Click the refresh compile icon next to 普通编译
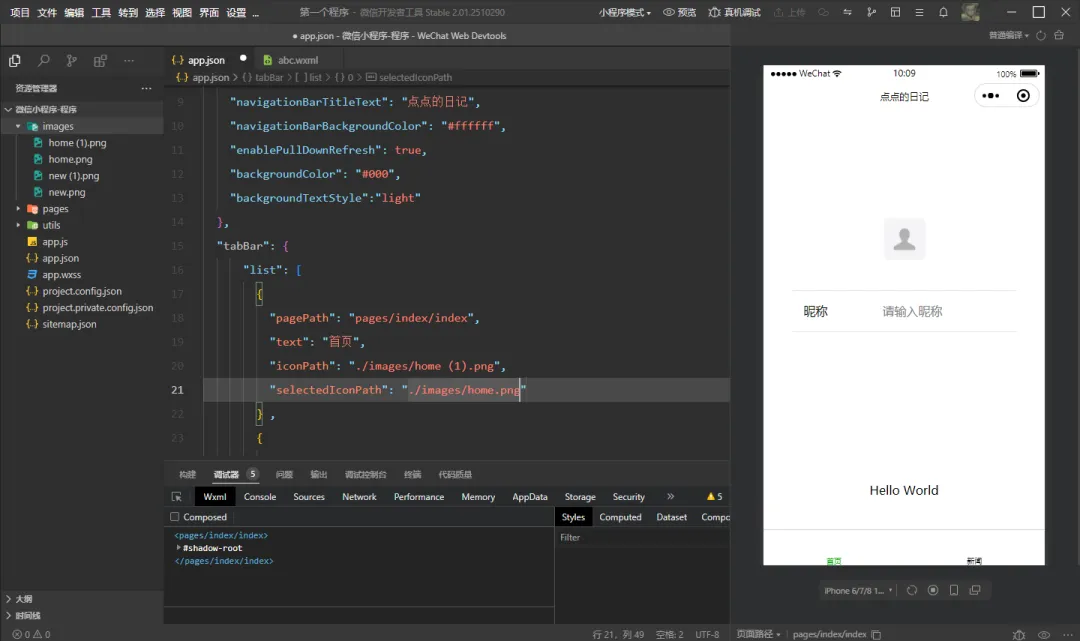Image resolution: width=1080 pixels, height=641 pixels. coord(1041,35)
